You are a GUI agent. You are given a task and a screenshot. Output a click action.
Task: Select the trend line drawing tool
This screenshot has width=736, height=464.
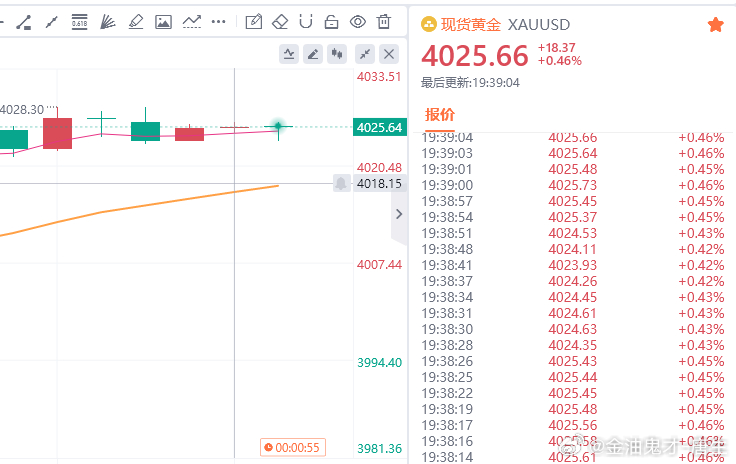click(x=24, y=22)
